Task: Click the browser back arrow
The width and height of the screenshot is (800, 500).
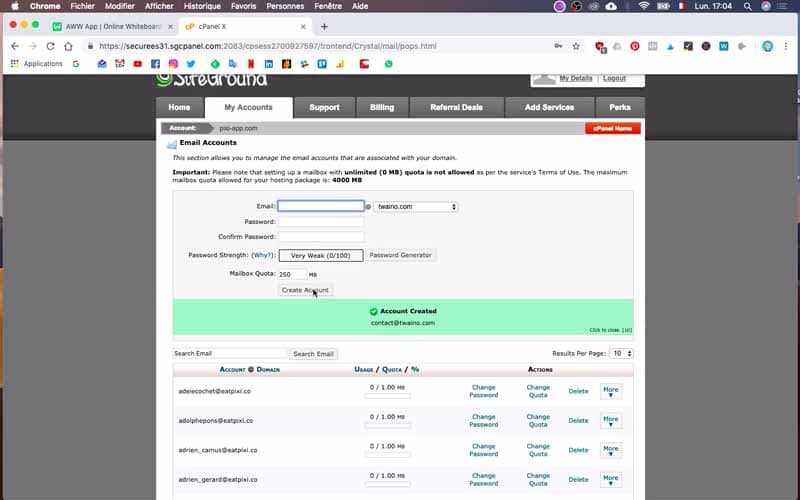Action: [x=15, y=46]
